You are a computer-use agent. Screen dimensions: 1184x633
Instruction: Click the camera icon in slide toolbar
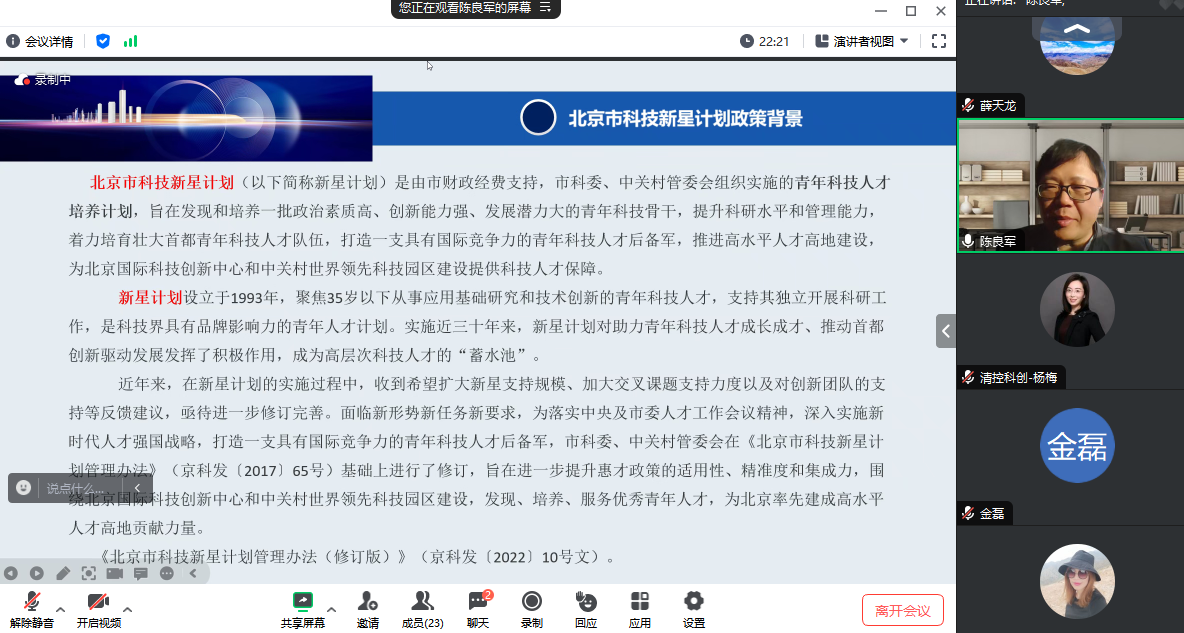pyautogui.click(x=115, y=573)
